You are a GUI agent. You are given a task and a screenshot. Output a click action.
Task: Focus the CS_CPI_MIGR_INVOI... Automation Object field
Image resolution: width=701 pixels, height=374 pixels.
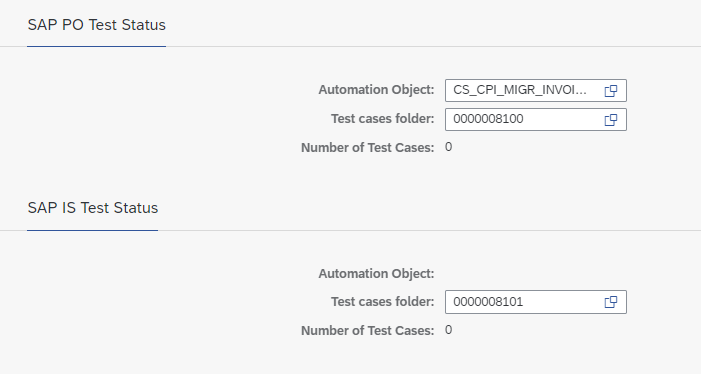pos(536,91)
